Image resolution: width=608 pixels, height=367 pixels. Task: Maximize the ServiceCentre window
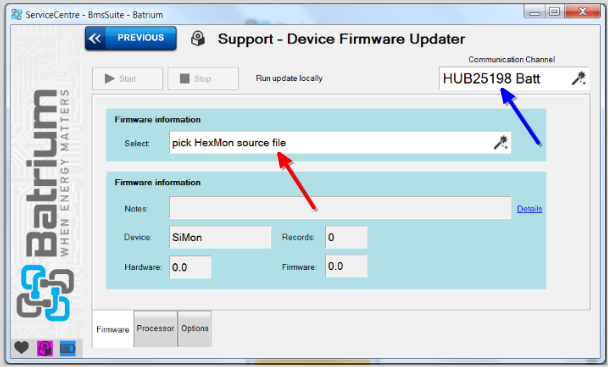554,12
